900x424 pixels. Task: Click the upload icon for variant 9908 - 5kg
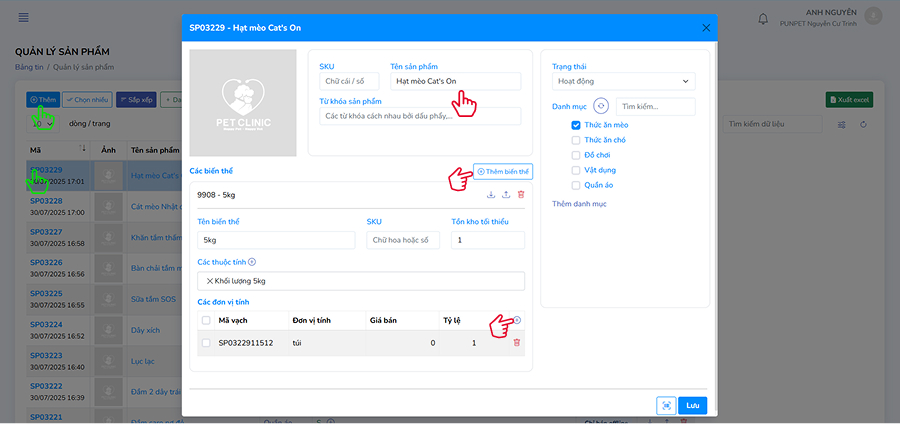pyautogui.click(x=506, y=195)
